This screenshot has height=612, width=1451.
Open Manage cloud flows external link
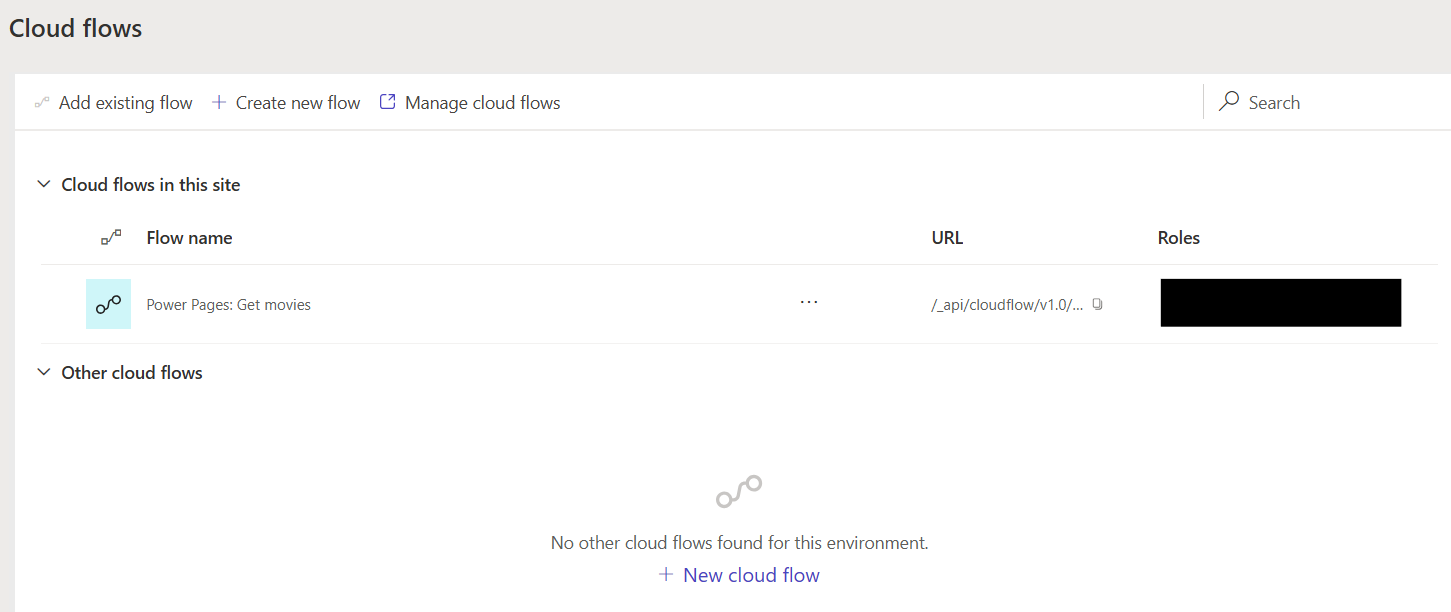click(470, 103)
